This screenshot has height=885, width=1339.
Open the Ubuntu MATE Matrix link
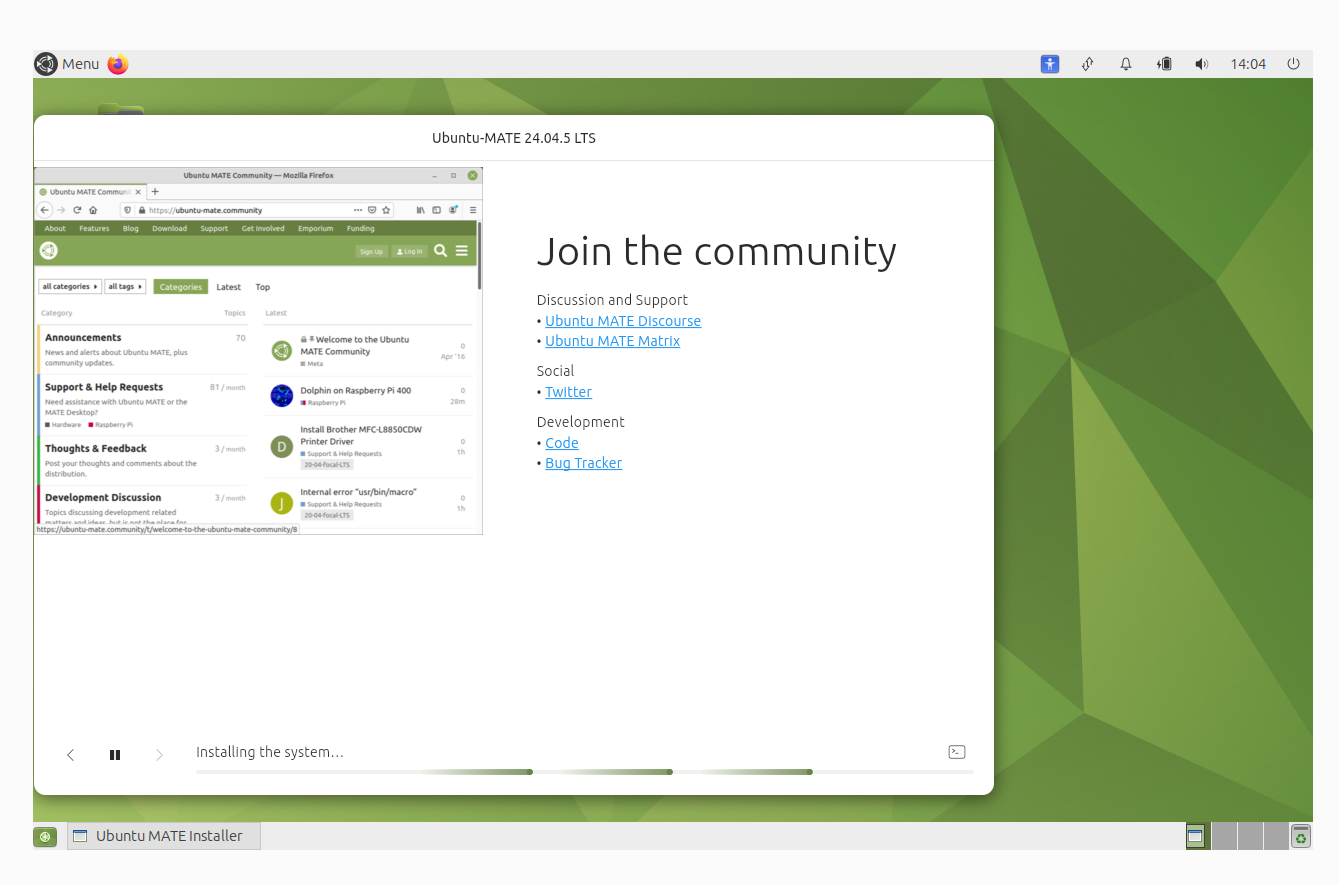point(612,341)
